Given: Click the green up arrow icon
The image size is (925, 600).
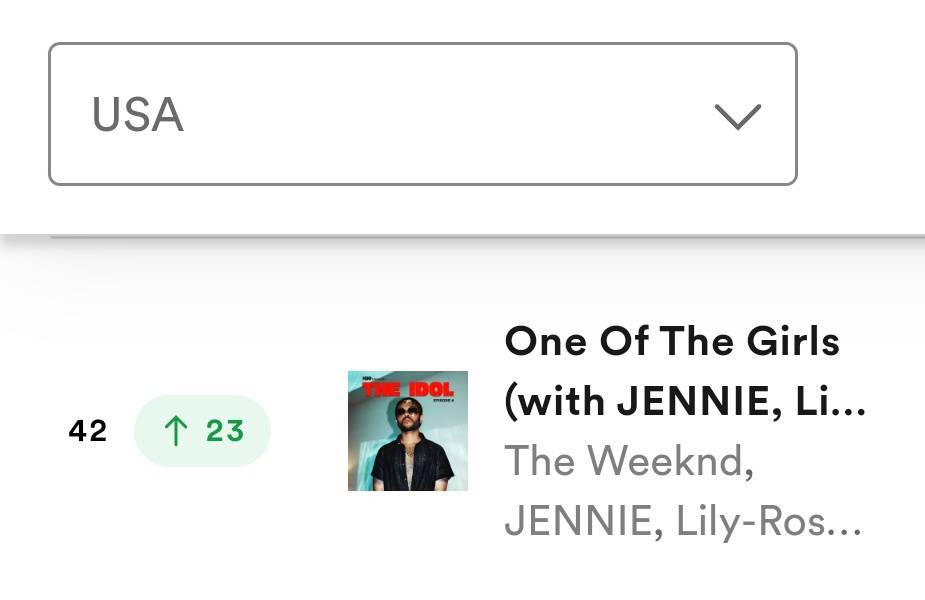Looking at the screenshot, I should click(175, 430).
